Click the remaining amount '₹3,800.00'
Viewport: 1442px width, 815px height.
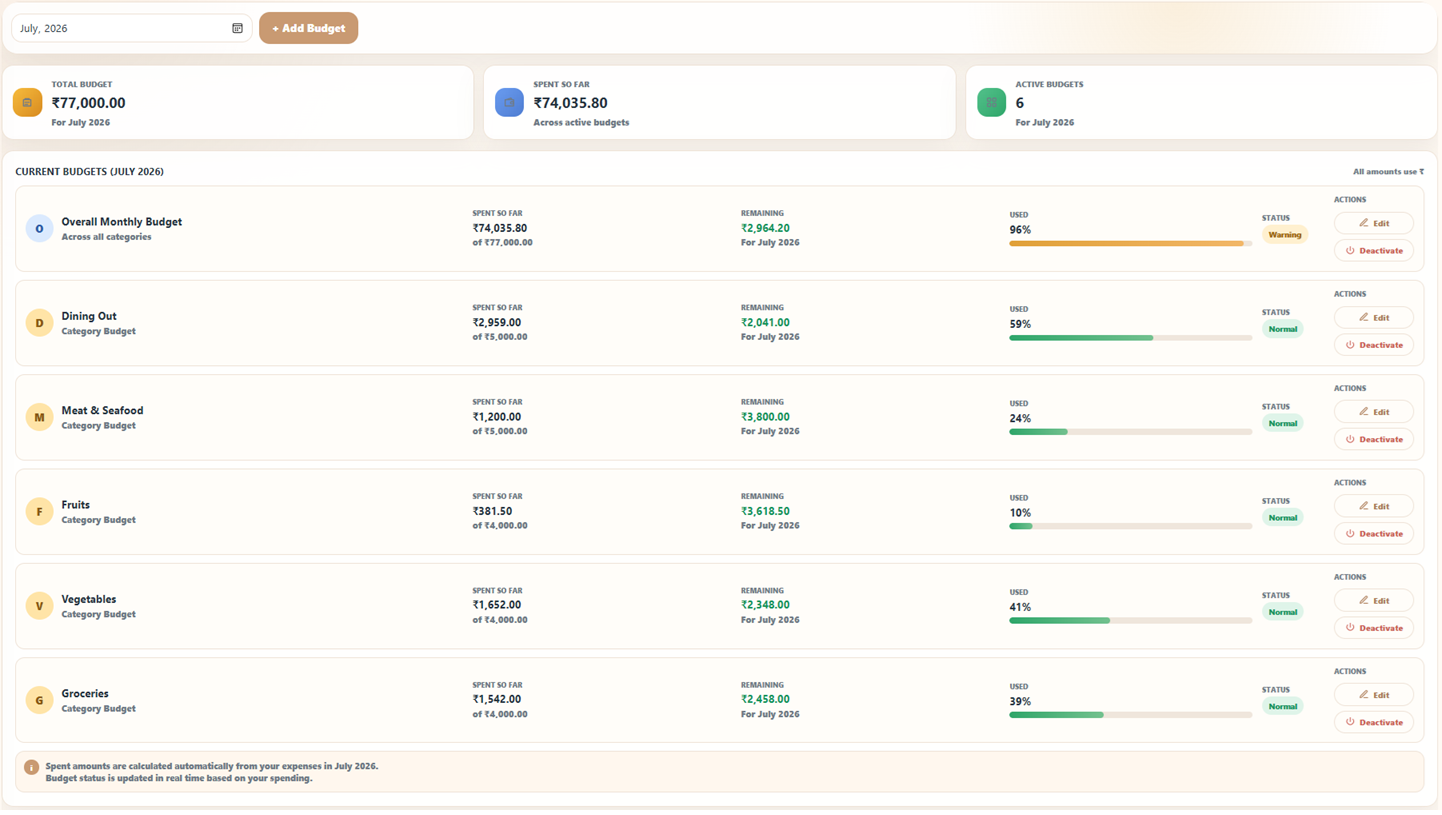point(765,417)
